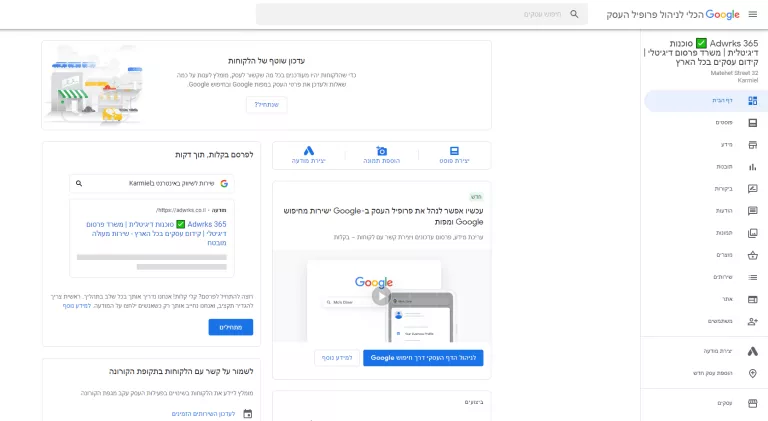Click the Google logo in header
768x421 pixels.
[722, 15]
